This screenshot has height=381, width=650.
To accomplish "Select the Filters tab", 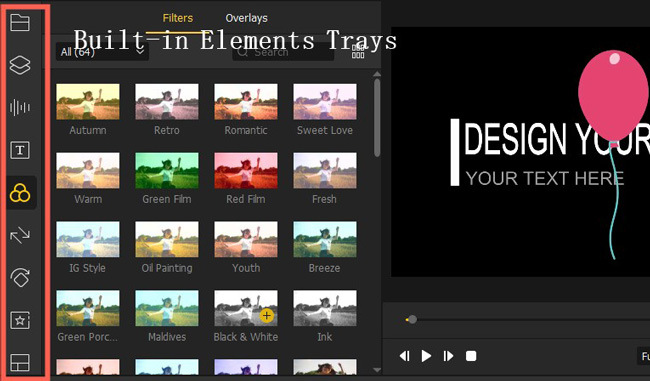I will [177, 18].
